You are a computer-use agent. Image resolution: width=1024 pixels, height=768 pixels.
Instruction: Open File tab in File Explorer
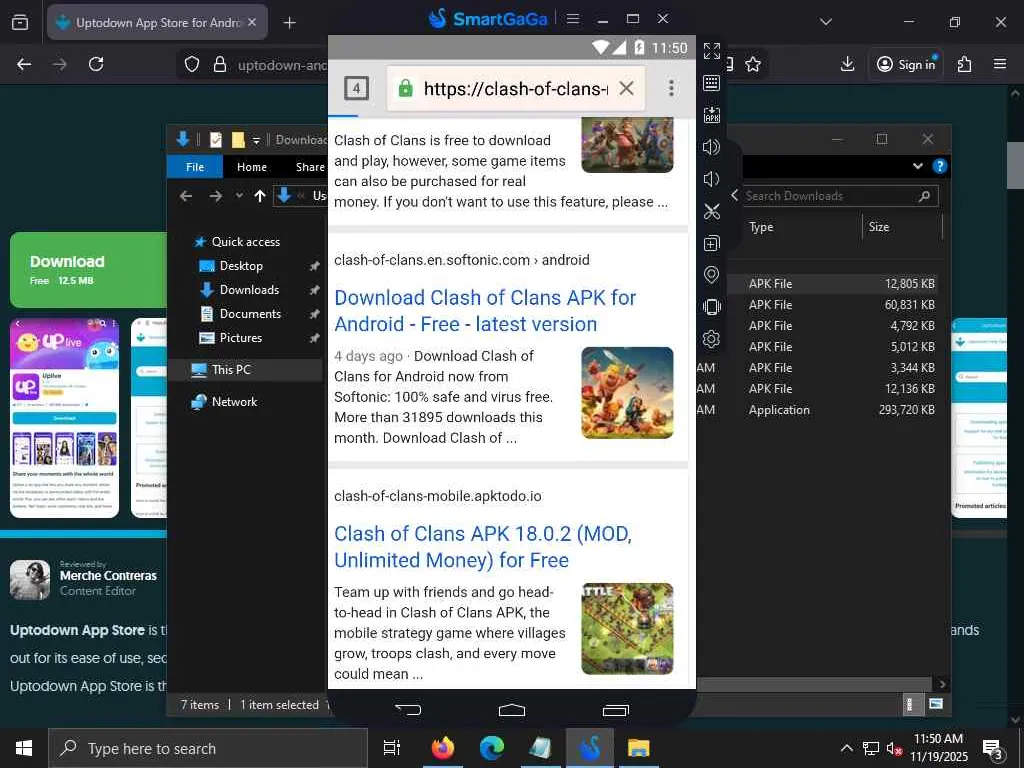click(x=195, y=167)
